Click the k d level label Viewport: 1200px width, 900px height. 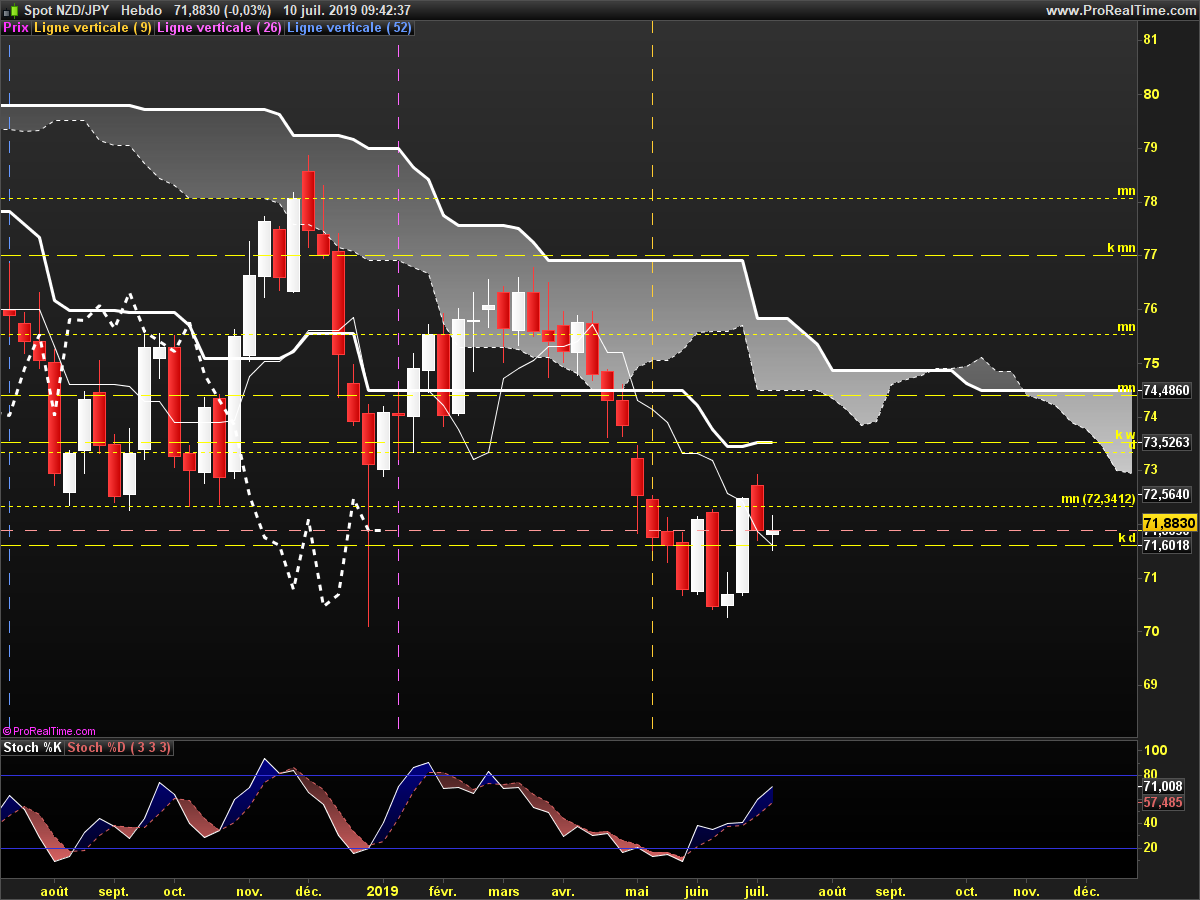tap(1127, 538)
